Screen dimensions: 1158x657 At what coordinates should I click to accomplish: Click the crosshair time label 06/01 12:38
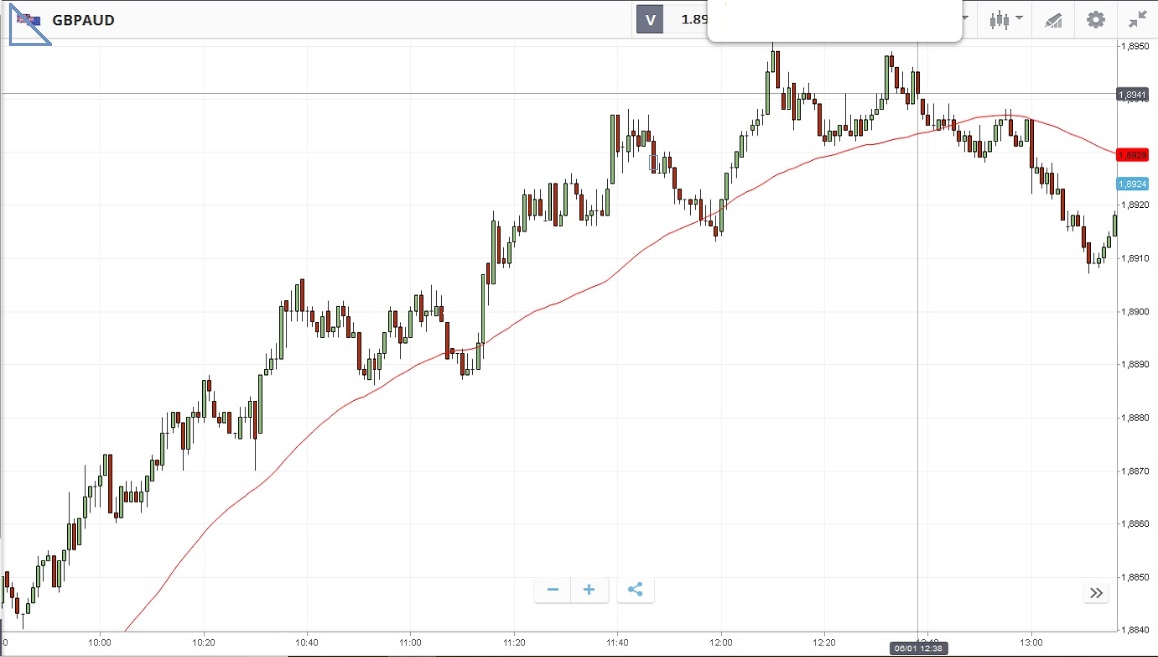click(x=916, y=648)
